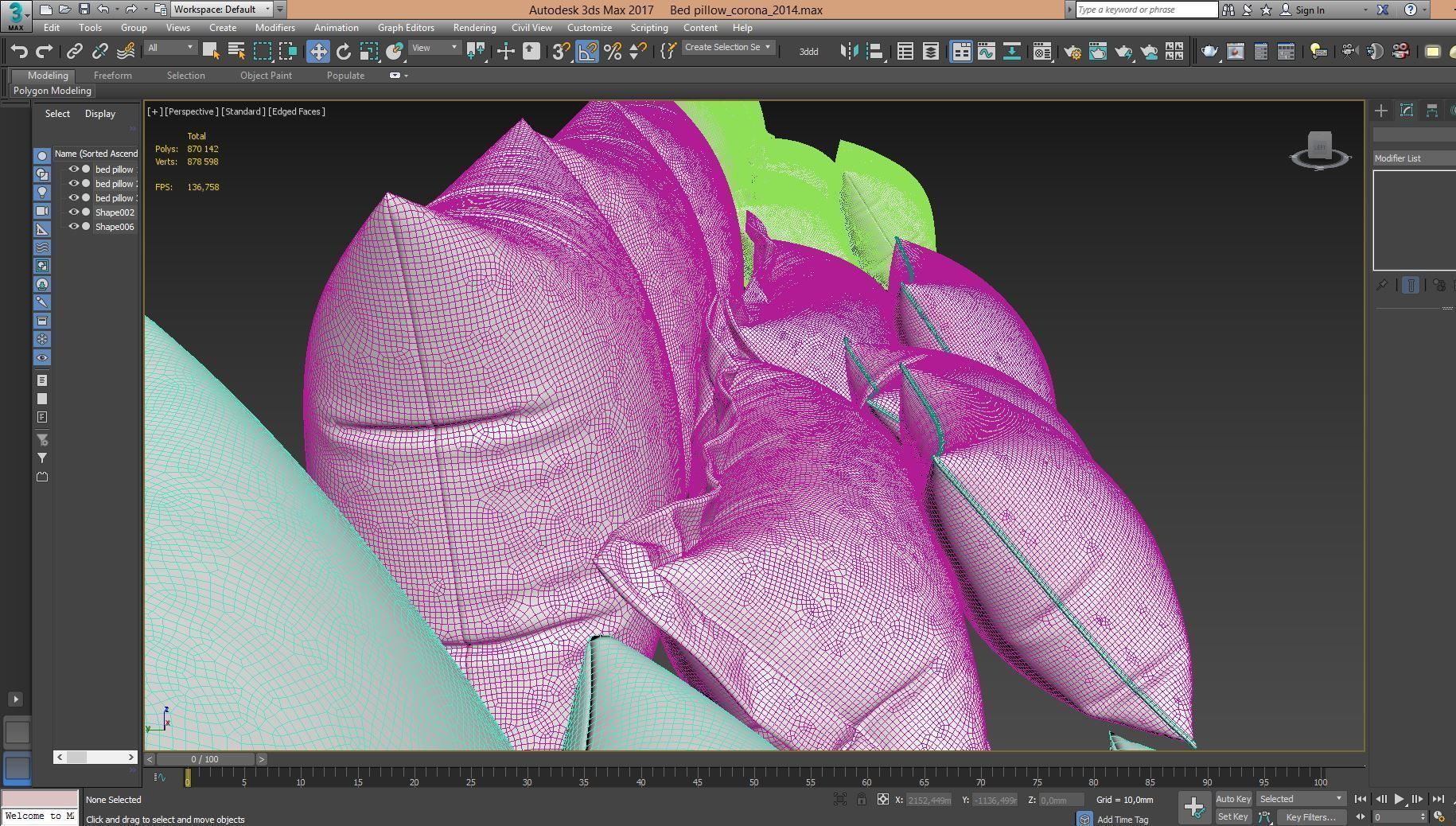Screen dimensions: 1456x826
Task: Play the animation with the Play button
Action: [x=1399, y=799]
